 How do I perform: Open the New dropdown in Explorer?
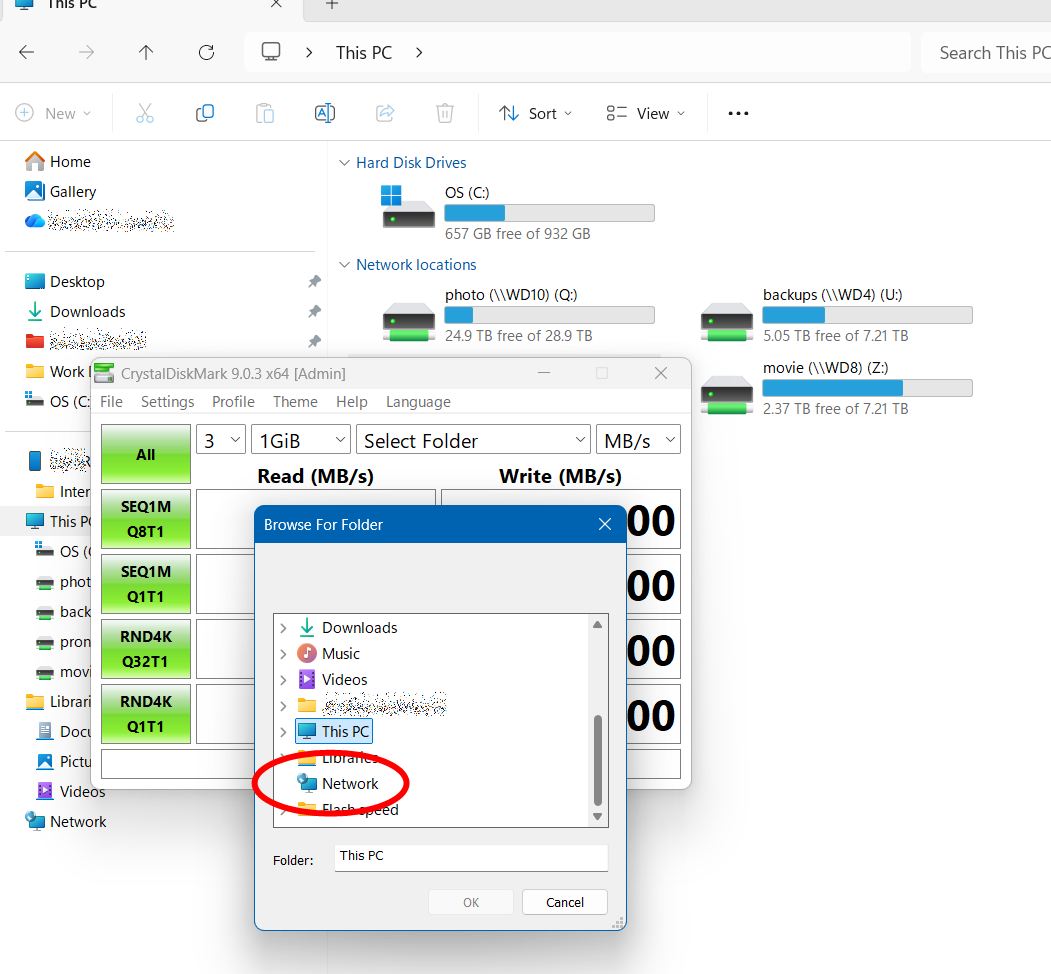coord(53,113)
